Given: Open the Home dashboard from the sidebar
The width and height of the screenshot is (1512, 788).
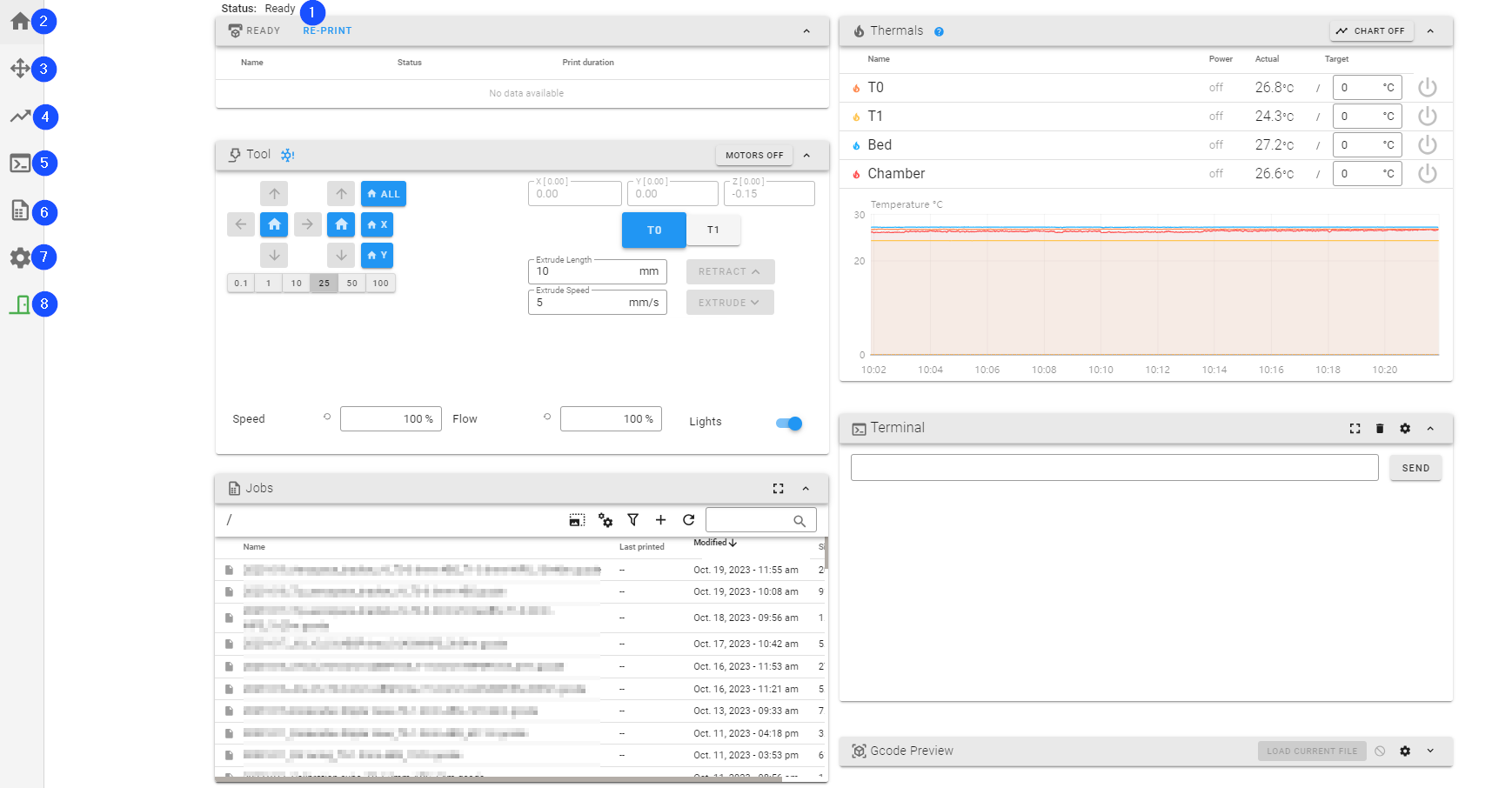Looking at the screenshot, I should (20, 21).
